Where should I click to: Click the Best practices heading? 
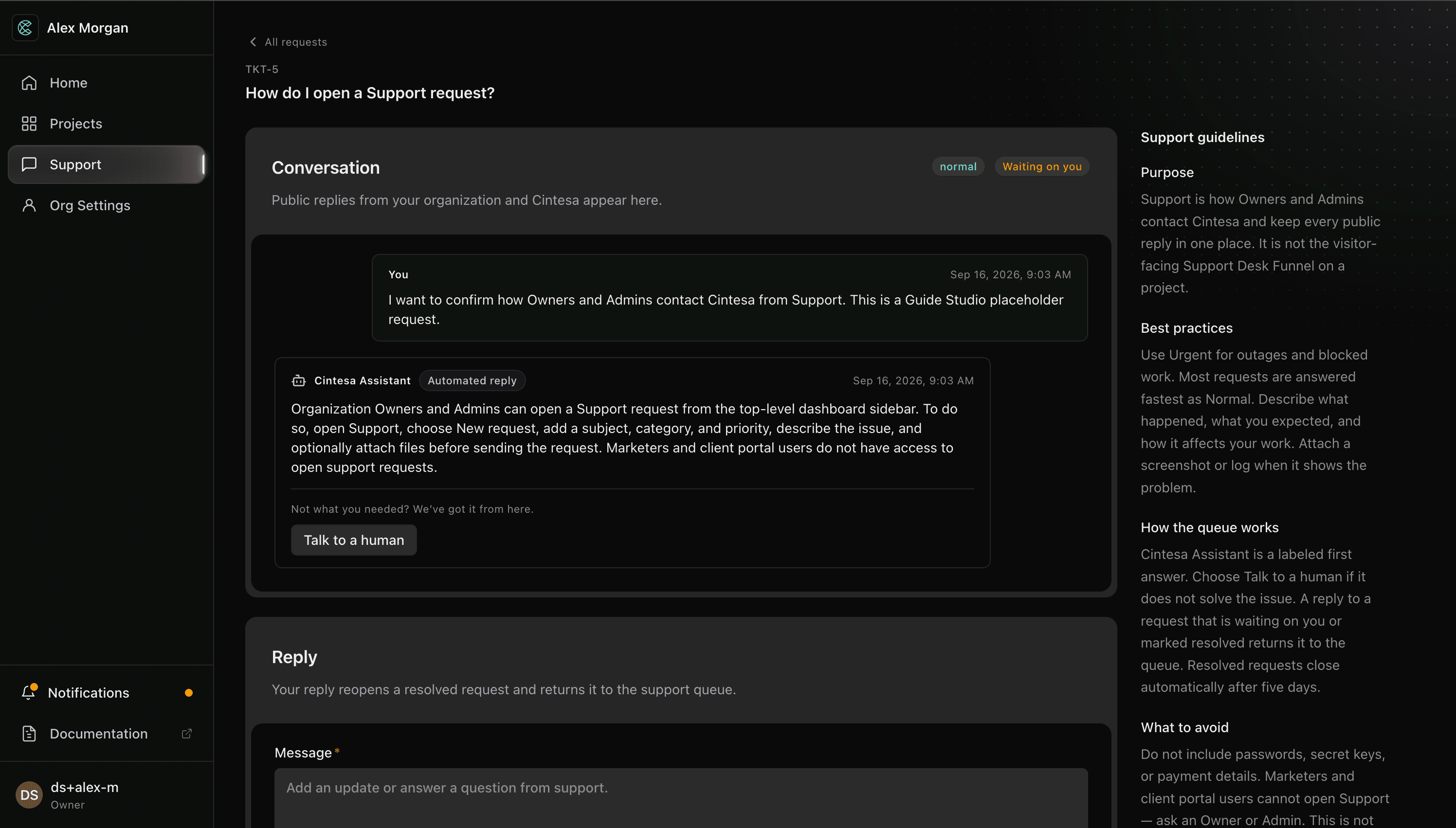[1186, 328]
